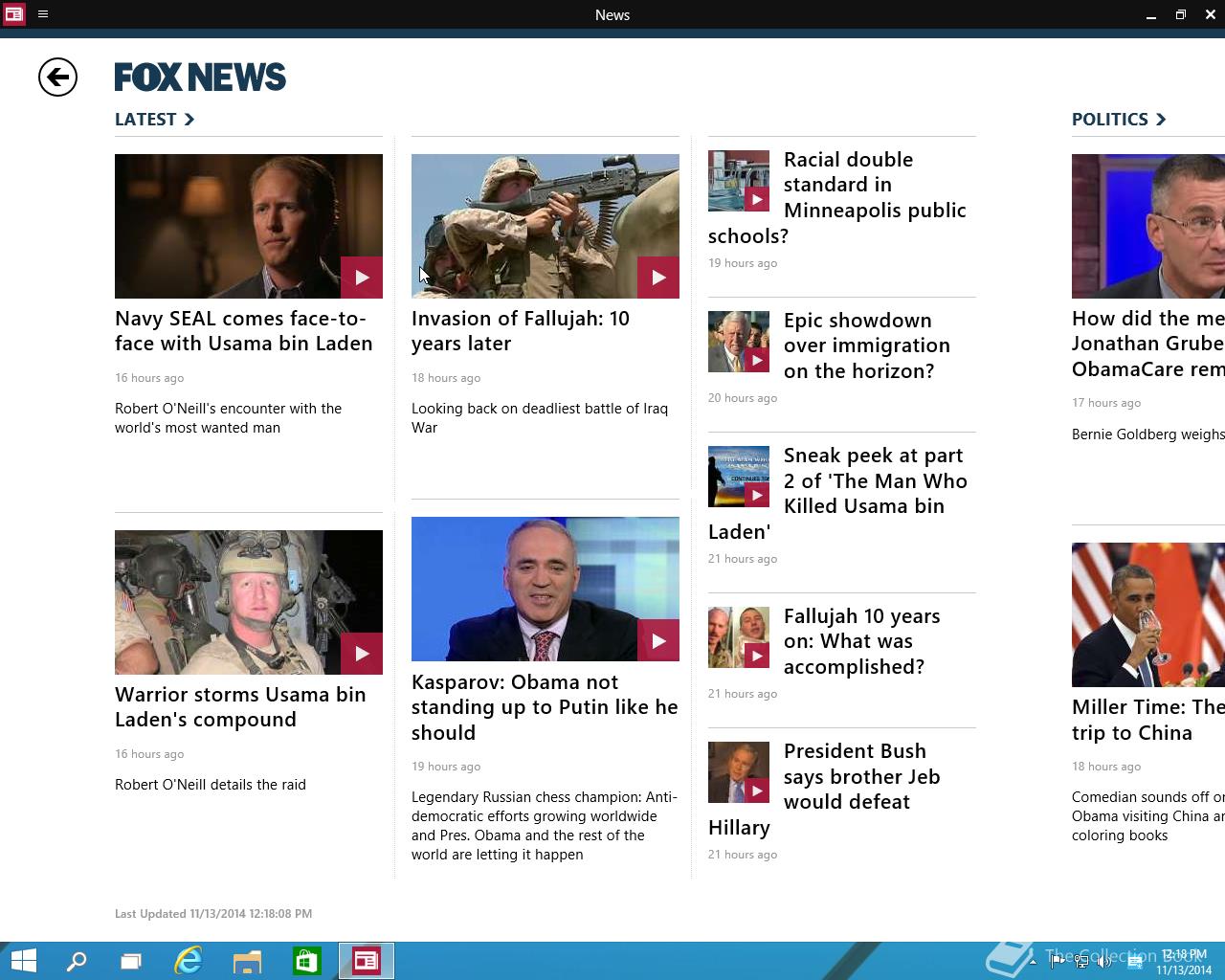
Task: Click the News app icon in title bar
Action: 13,14
